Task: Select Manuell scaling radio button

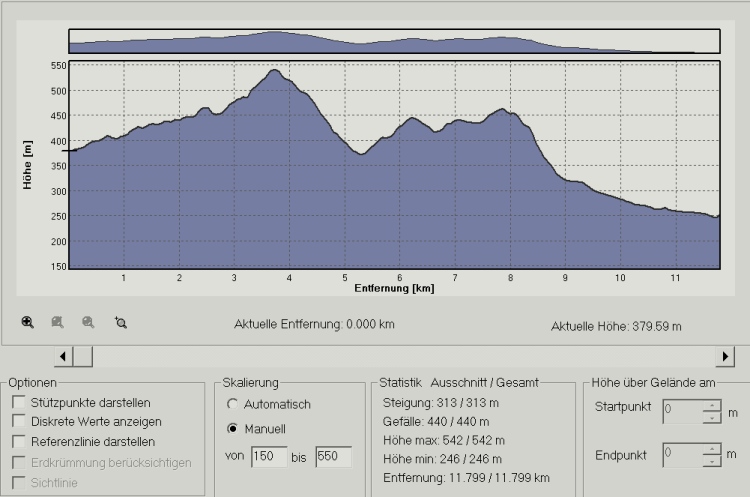Action: click(x=232, y=428)
